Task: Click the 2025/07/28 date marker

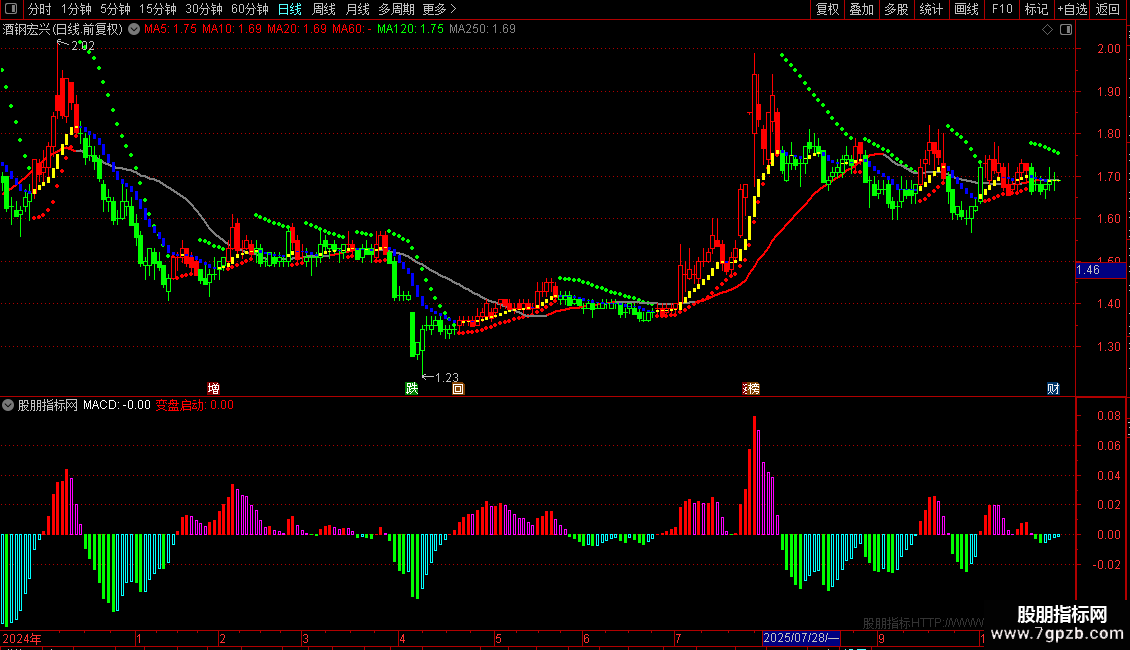Action: click(801, 638)
